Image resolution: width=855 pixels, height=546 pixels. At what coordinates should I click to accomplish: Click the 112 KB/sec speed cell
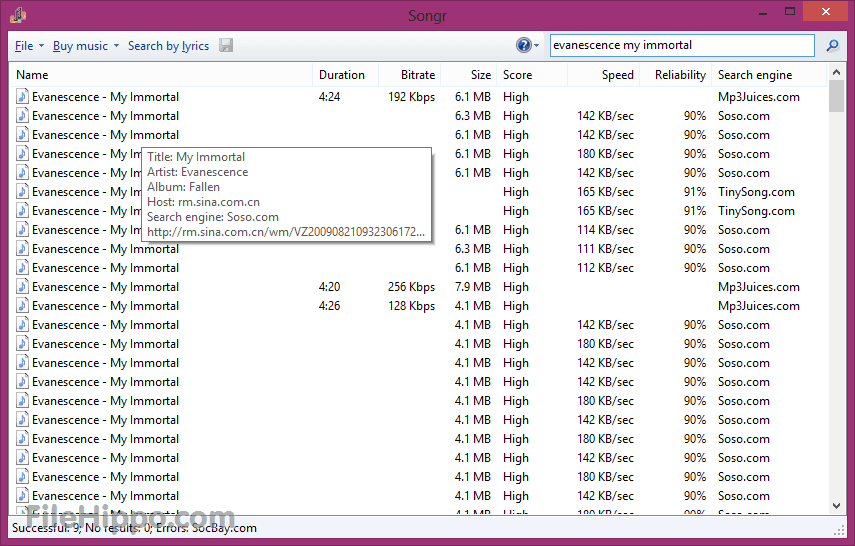pos(605,268)
